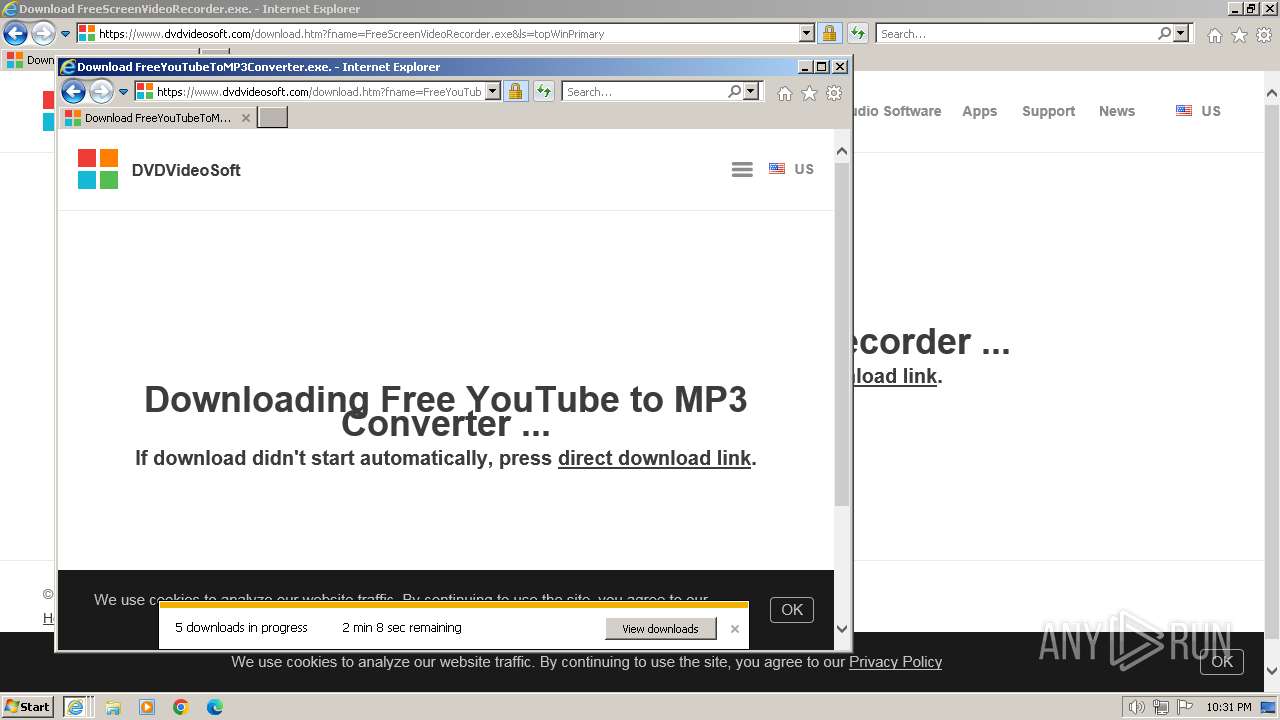Go back in the background IE window
Screen dimensions: 1280x720
click(15, 34)
